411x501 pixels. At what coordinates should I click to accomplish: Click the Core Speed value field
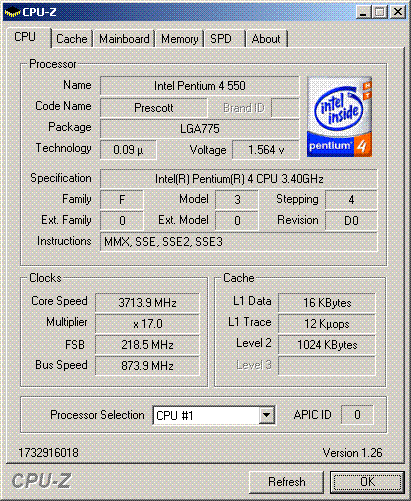(x=147, y=303)
